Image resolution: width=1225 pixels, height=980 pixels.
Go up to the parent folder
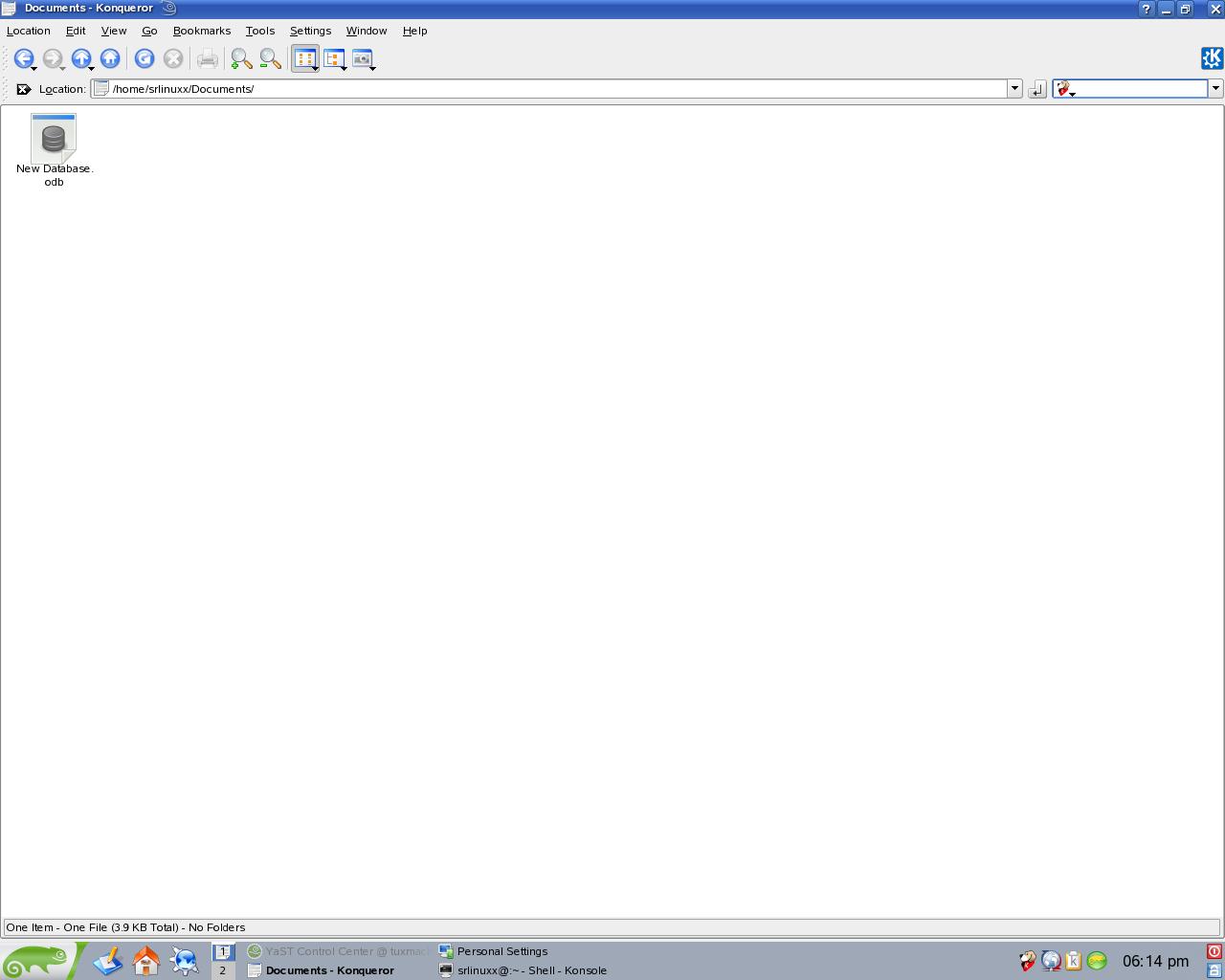click(x=81, y=59)
